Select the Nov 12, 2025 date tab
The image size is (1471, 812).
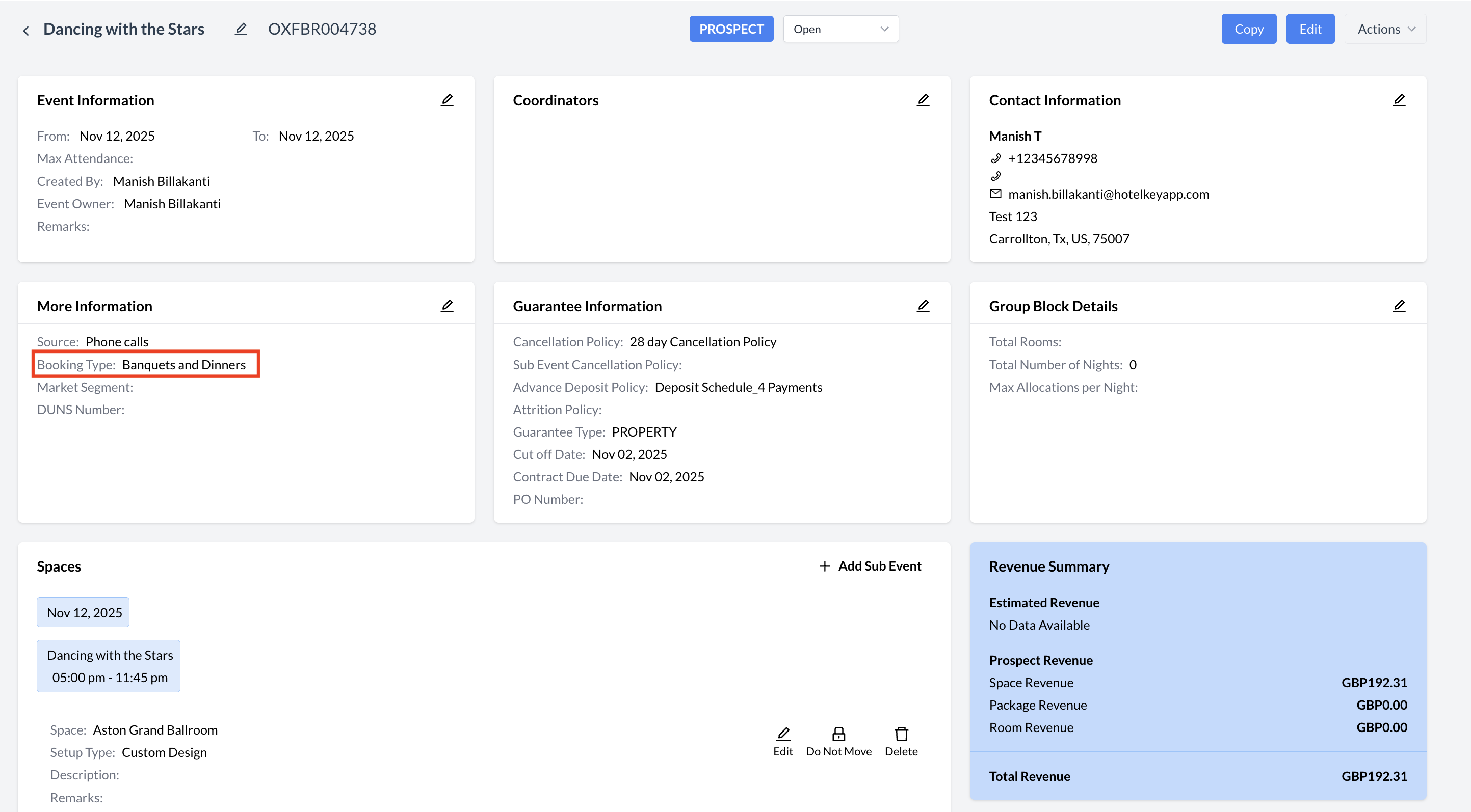84,612
